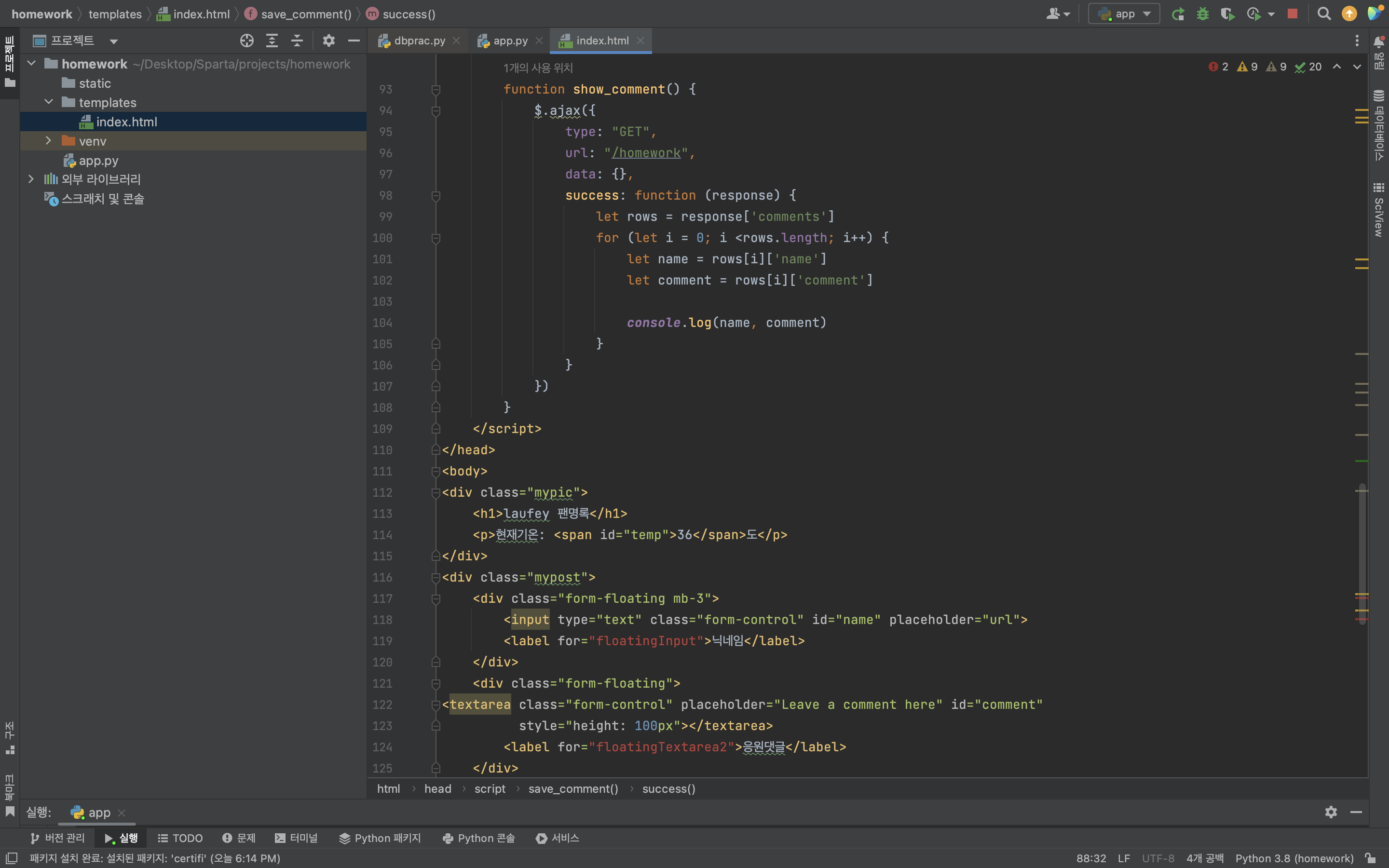Click the 88:32 cursor position indicator
The height and width of the screenshot is (868, 1389).
1090,858
